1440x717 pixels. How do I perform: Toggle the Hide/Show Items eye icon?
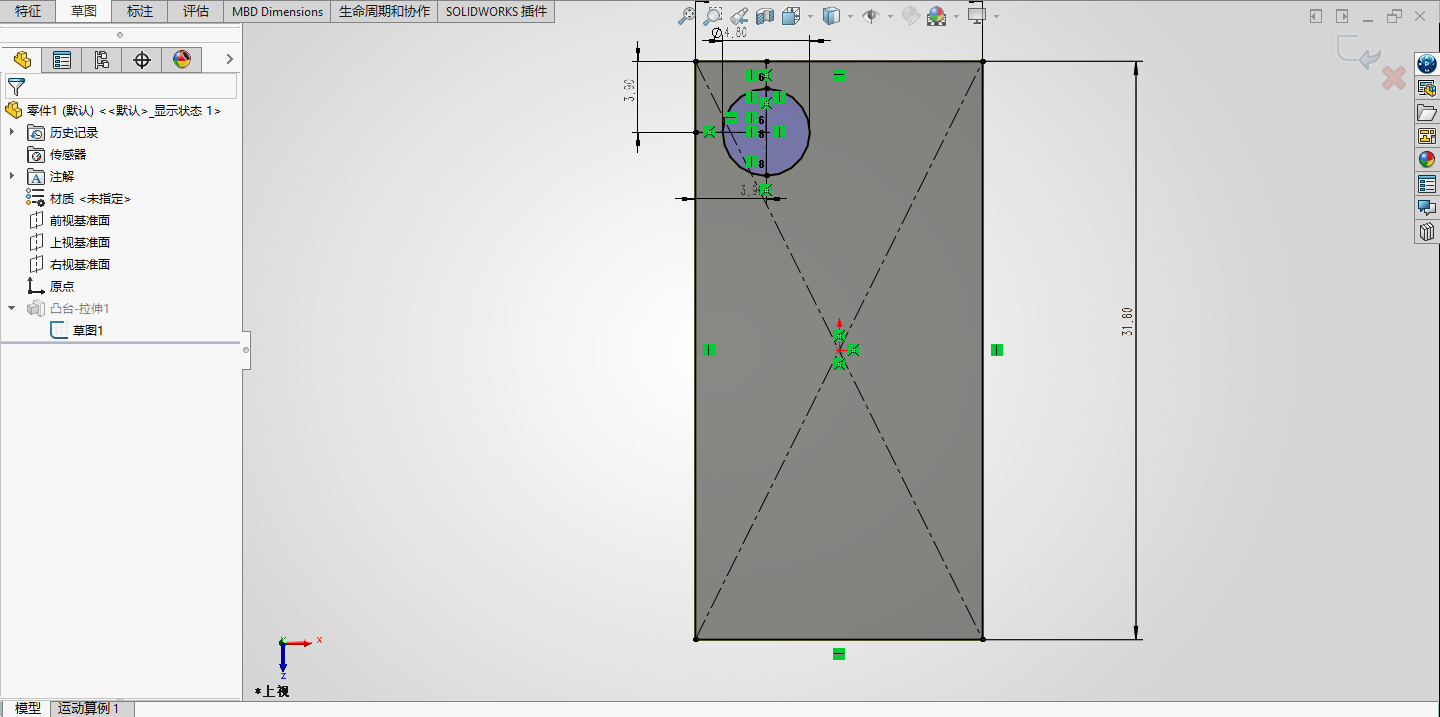(870, 16)
